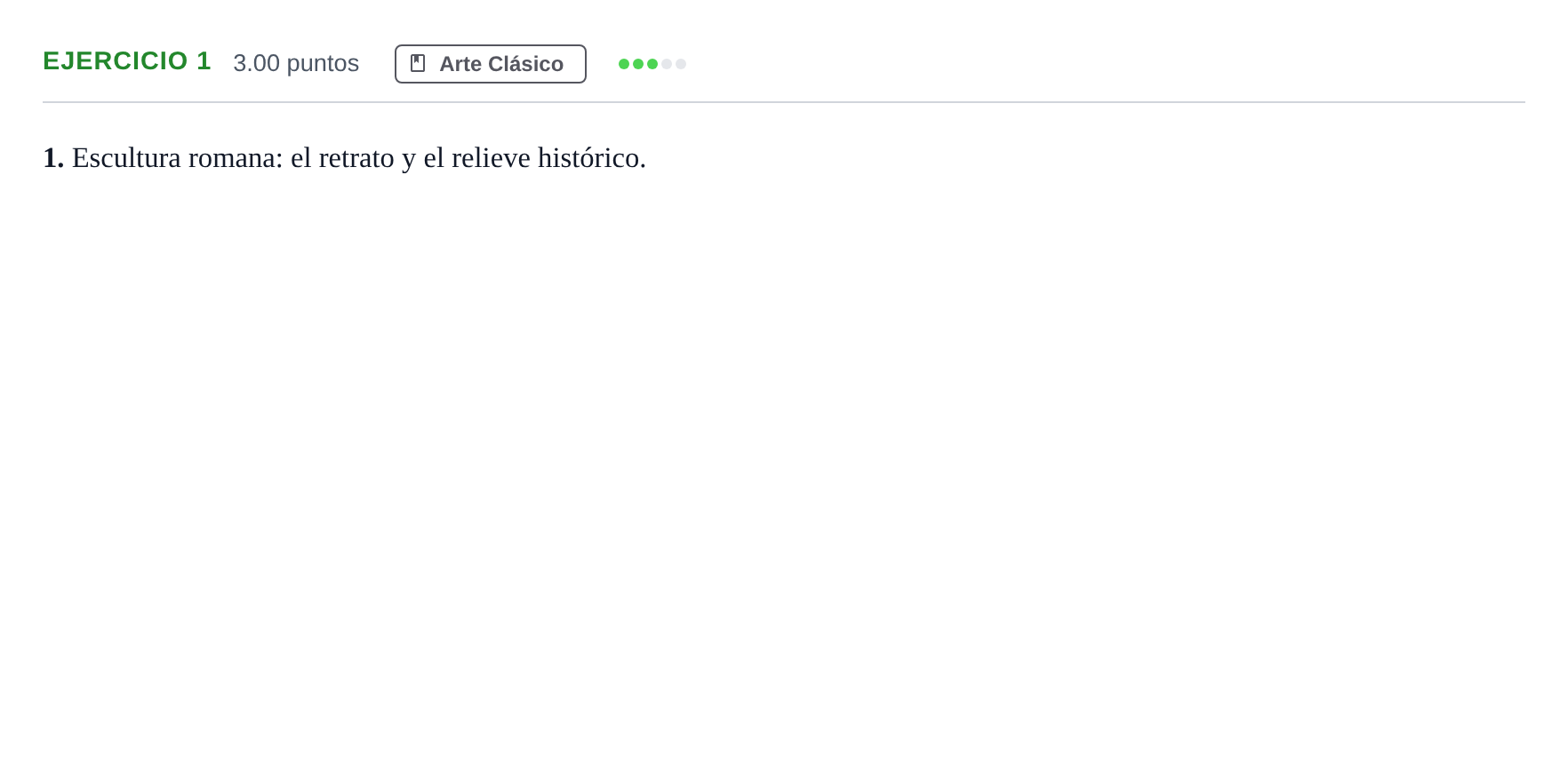
Task: Click the difficulty dots indicator
Action: point(652,64)
